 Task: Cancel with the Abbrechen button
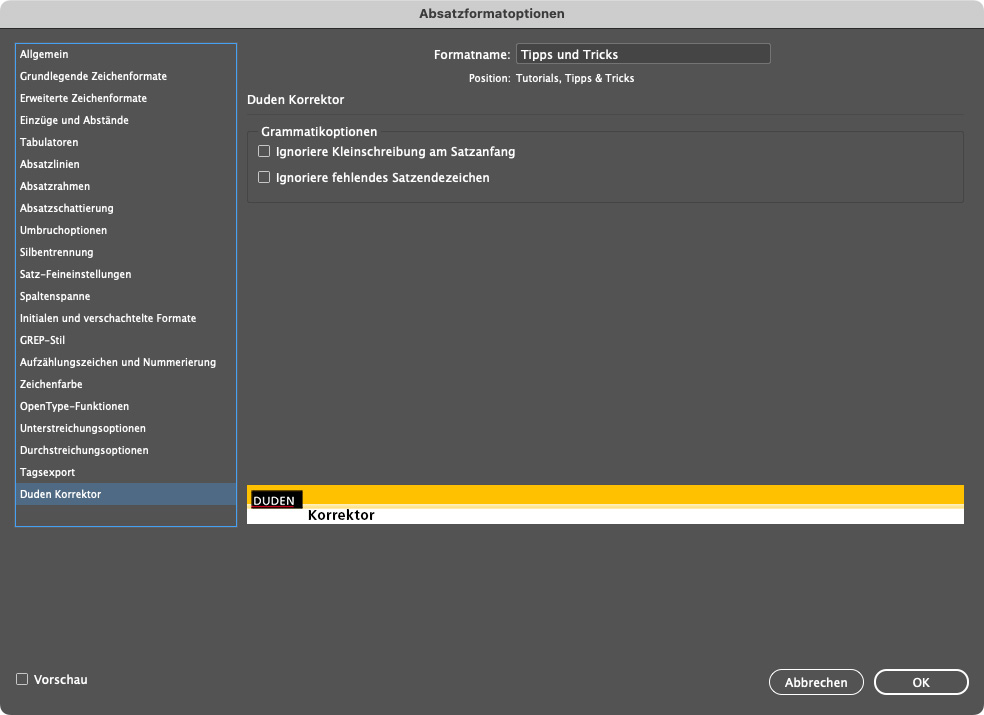tap(816, 682)
